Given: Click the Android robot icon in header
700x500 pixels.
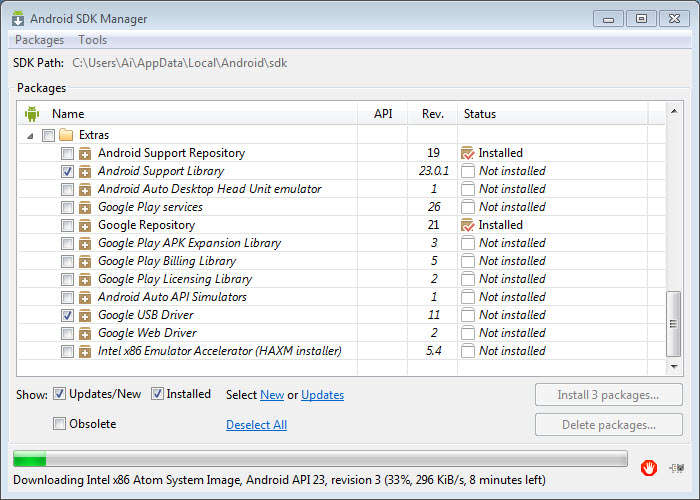Looking at the screenshot, I should click(32, 114).
